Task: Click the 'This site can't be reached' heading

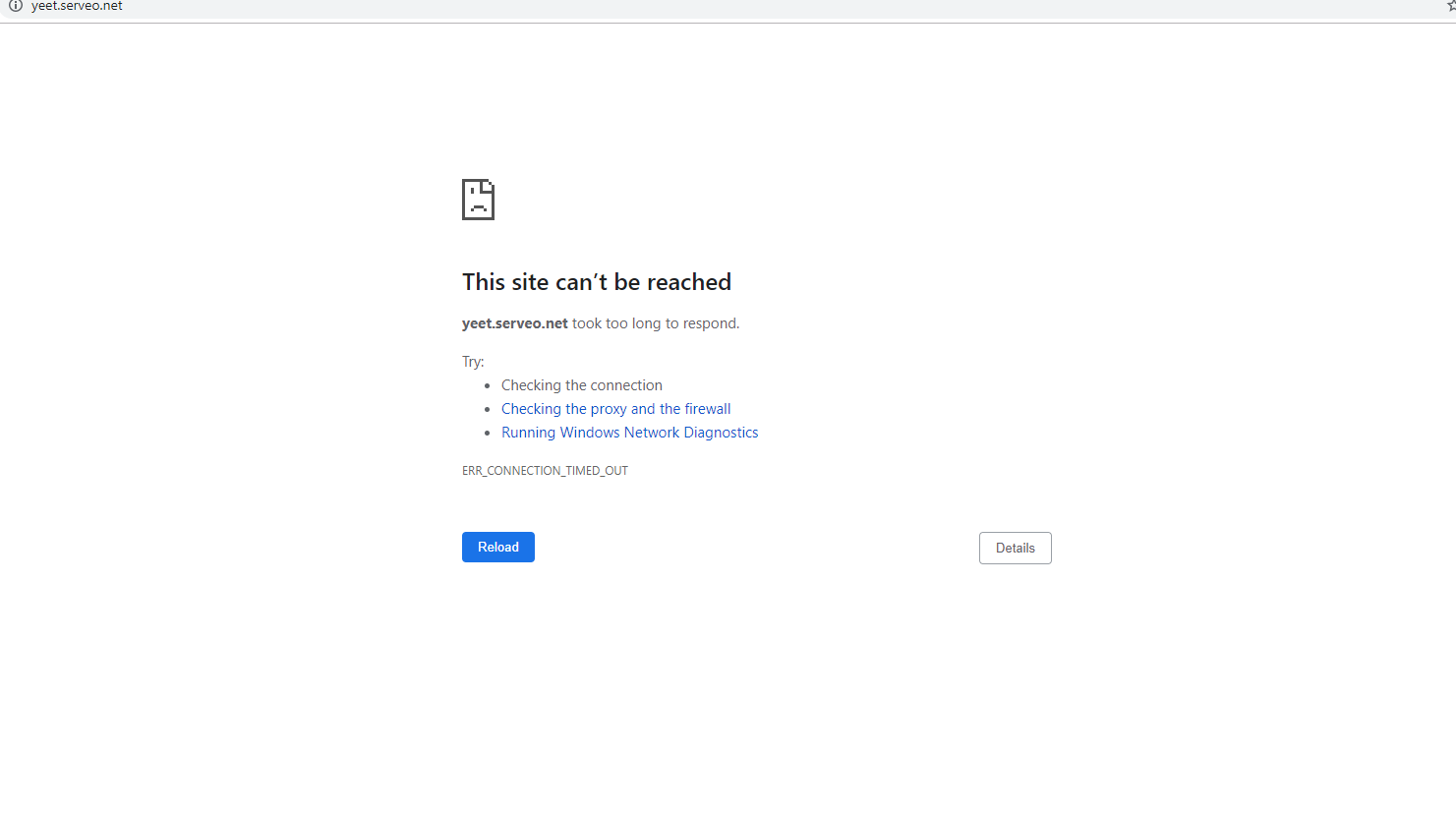Action: [597, 282]
